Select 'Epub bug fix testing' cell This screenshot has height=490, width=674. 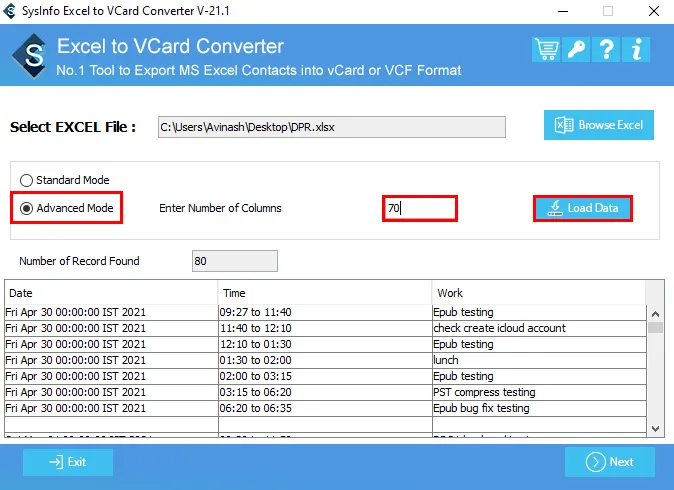(539, 408)
